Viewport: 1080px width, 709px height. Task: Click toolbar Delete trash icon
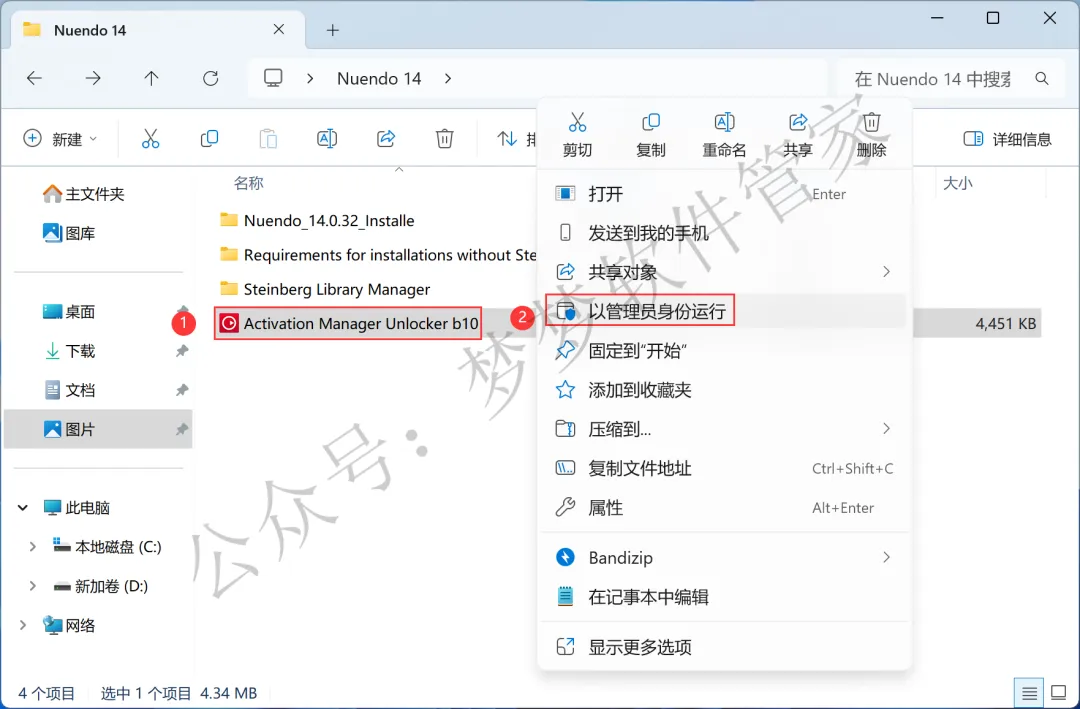444,138
